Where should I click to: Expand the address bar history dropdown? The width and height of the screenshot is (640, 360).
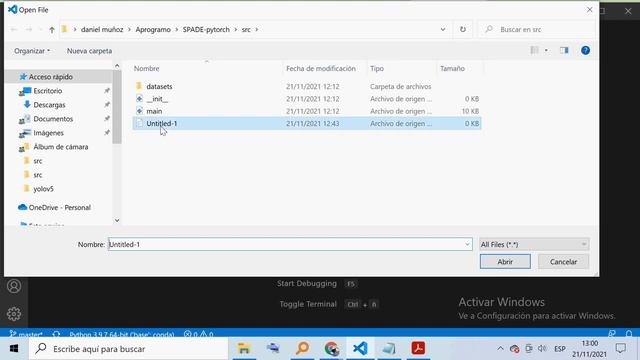(443, 29)
